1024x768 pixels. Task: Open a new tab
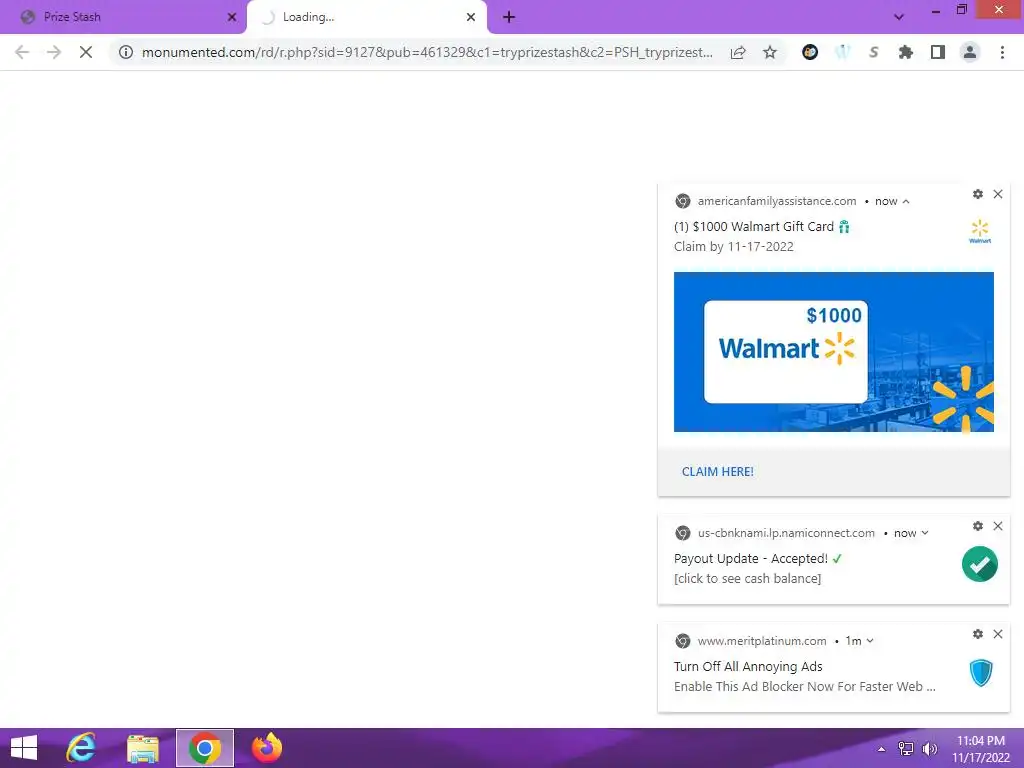(509, 17)
